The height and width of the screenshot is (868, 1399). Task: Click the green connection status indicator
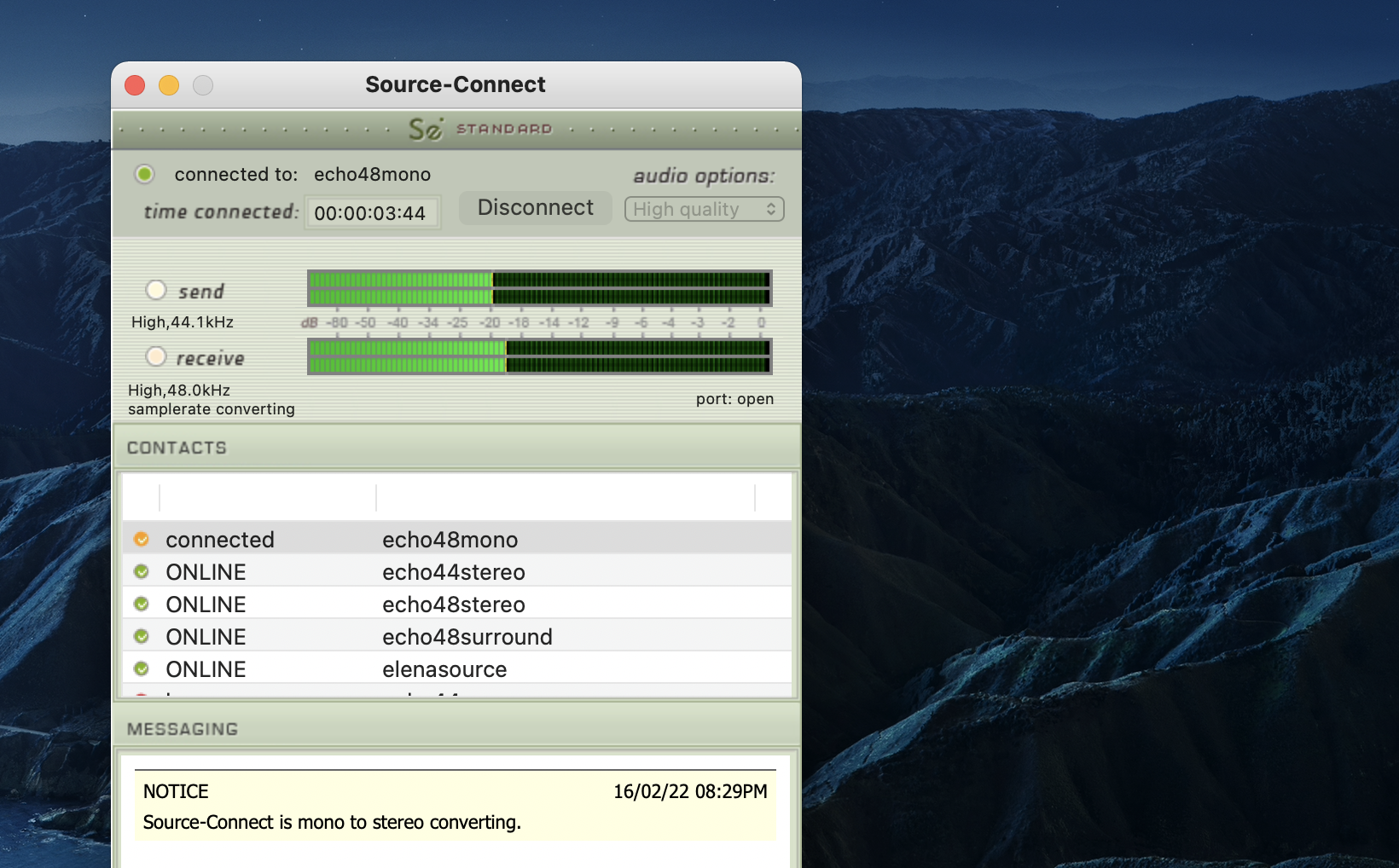145,175
